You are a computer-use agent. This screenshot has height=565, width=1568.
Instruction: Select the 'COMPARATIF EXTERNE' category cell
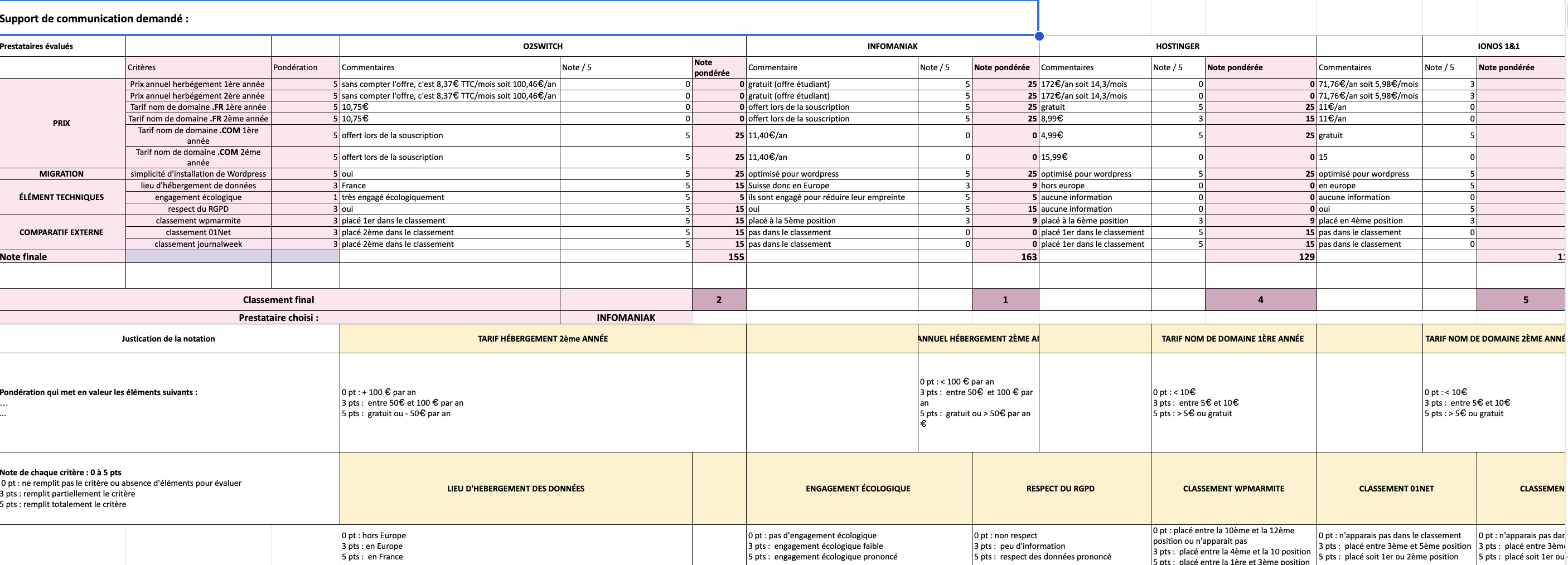(x=61, y=232)
